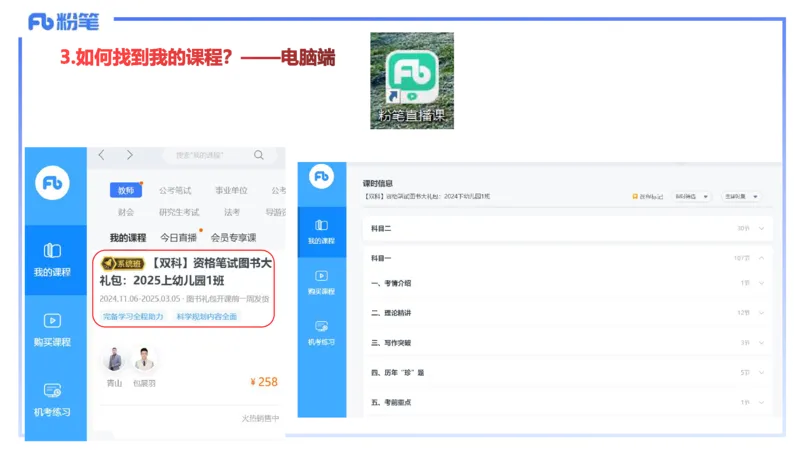Select the 事业单位 category tab
The width and height of the screenshot is (800, 450).
[231, 190]
